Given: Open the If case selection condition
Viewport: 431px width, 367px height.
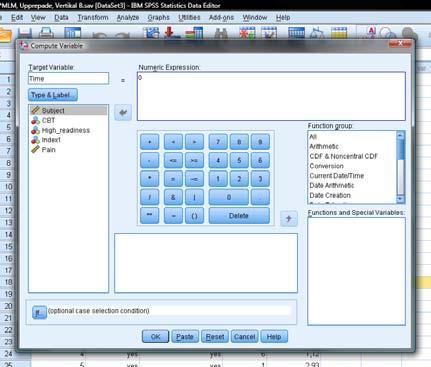Looking at the screenshot, I should (39, 312).
